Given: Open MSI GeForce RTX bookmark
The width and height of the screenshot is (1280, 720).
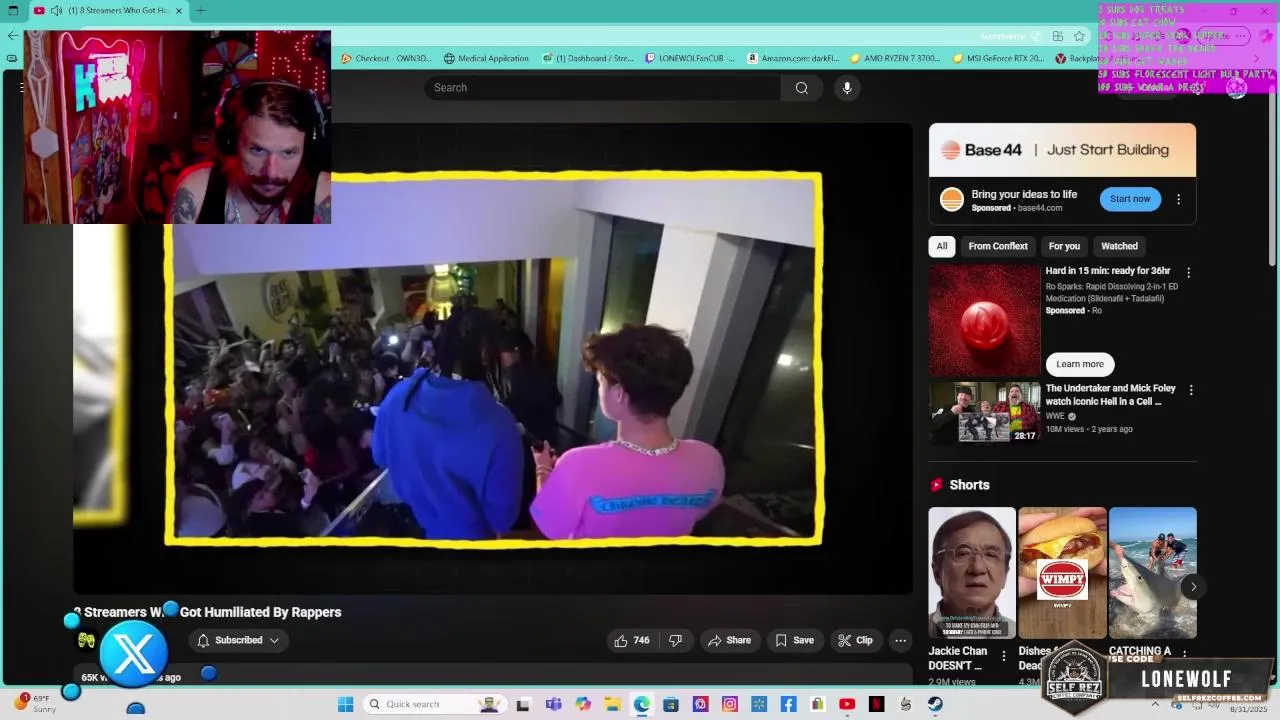Looking at the screenshot, I should (998, 58).
